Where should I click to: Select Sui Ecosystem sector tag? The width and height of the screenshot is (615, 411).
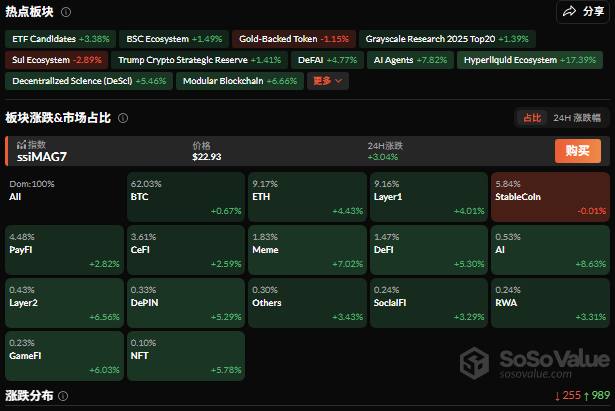56,60
